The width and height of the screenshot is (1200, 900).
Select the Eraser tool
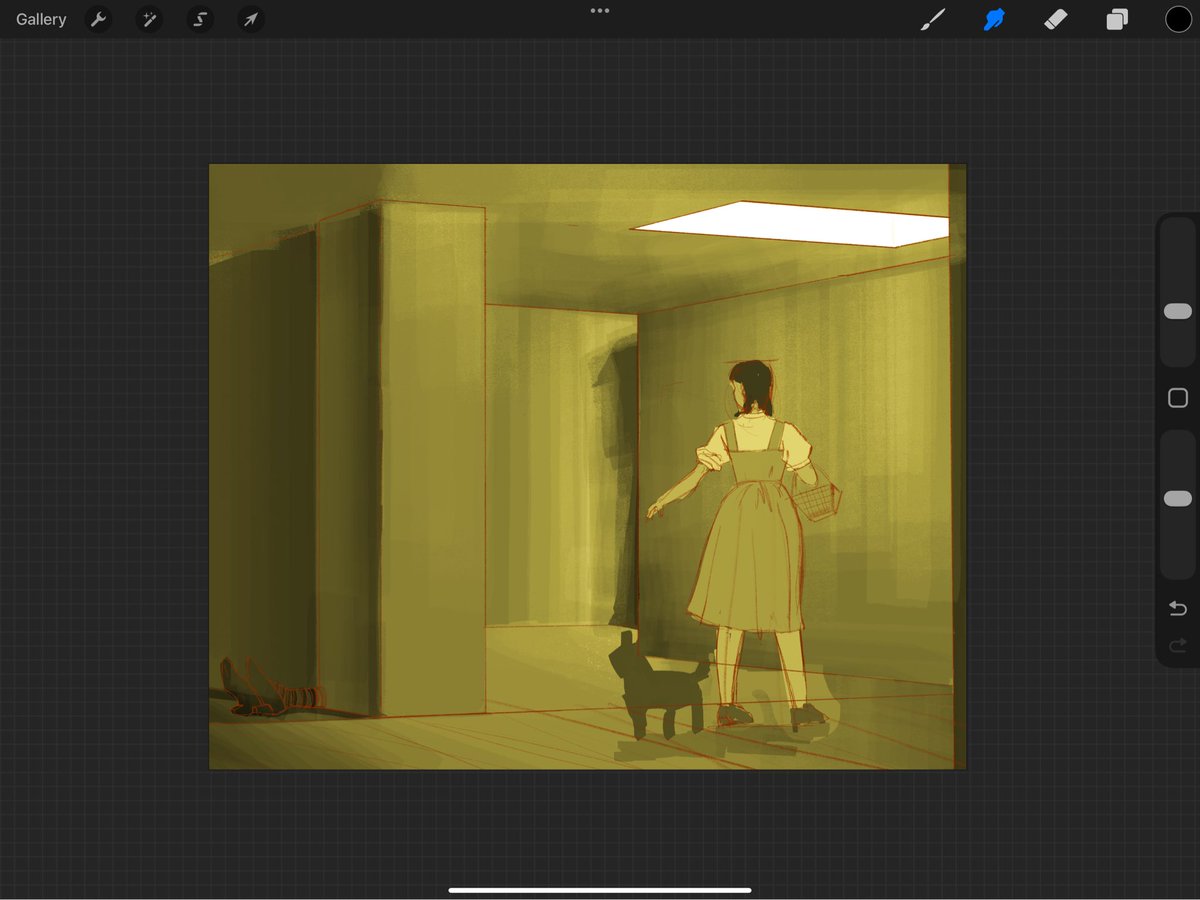tap(1055, 19)
